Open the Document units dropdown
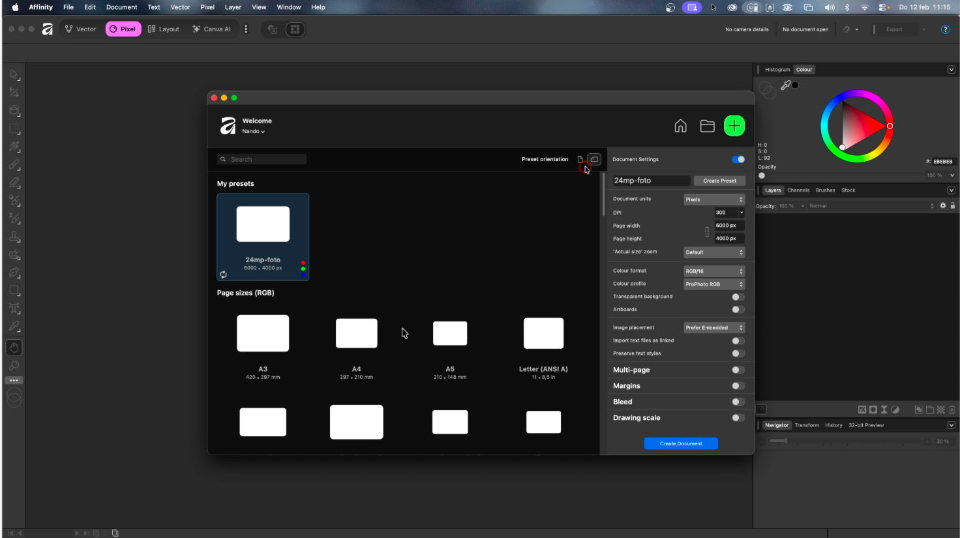This screenshot has height=538, width=960. pos(714,200)
